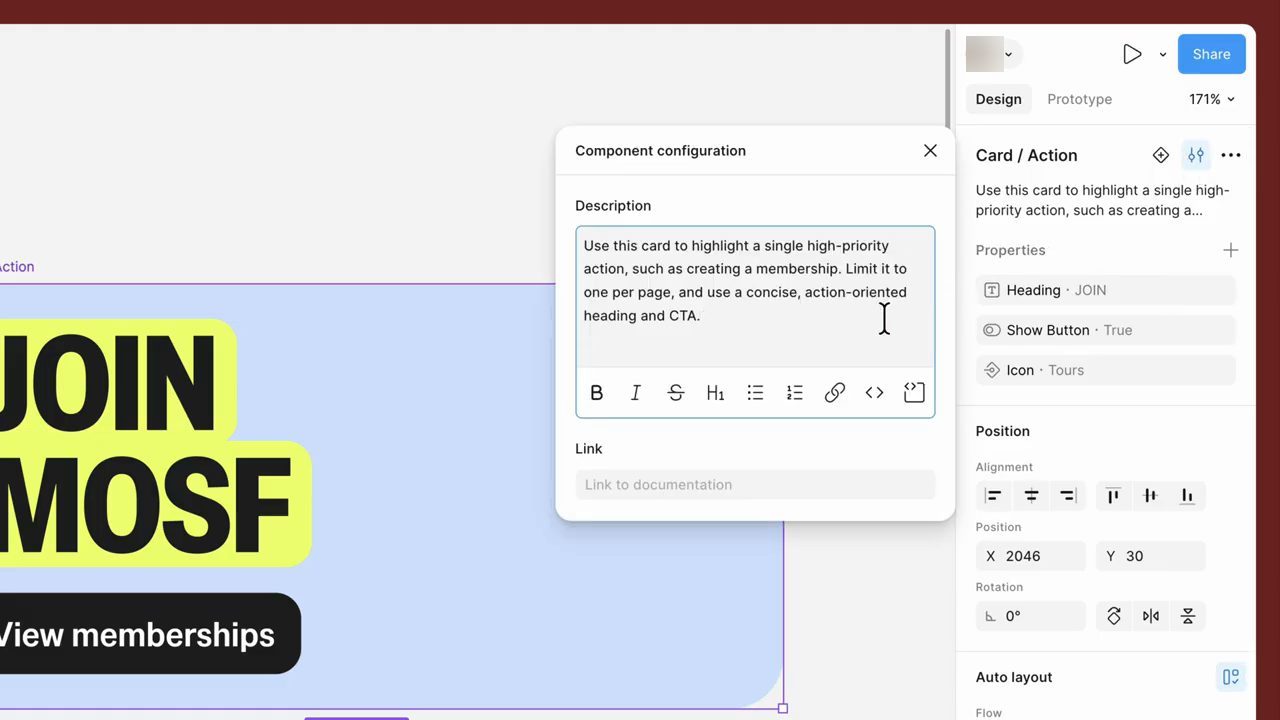
Task: Toggle the Auto layout settings icon
Action: 1231,677
